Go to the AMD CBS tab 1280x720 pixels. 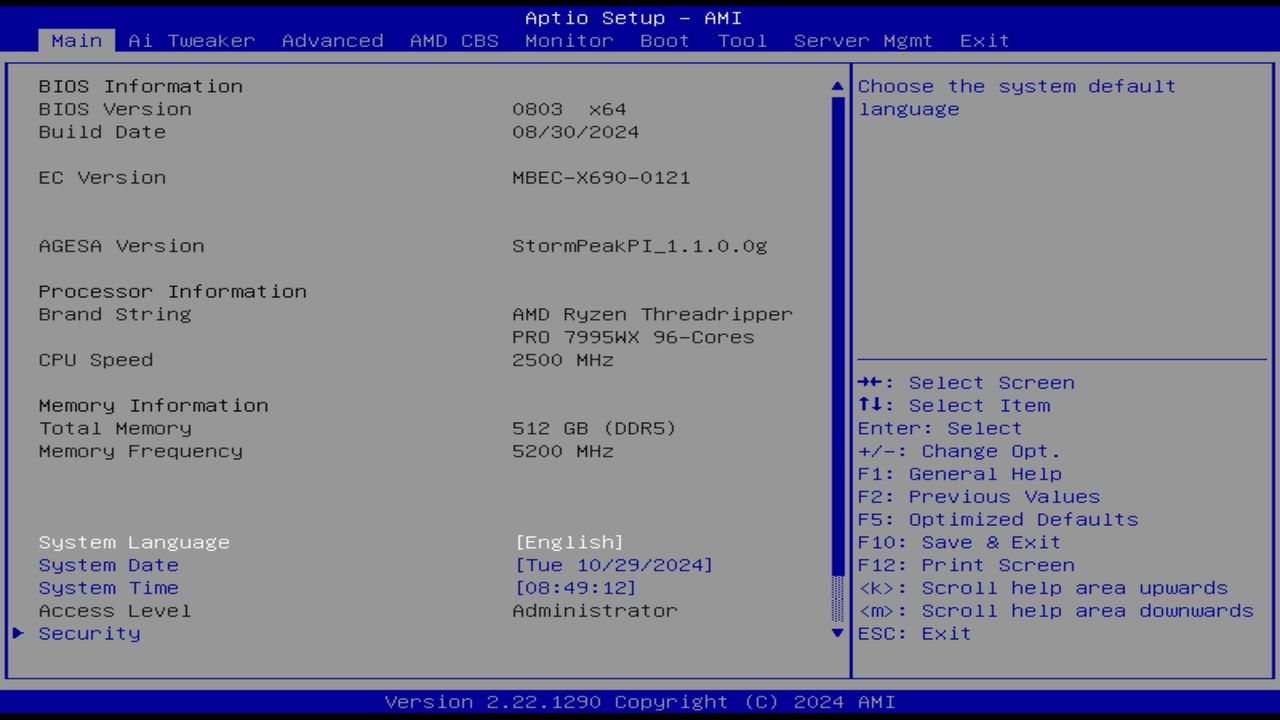point(454,41)
